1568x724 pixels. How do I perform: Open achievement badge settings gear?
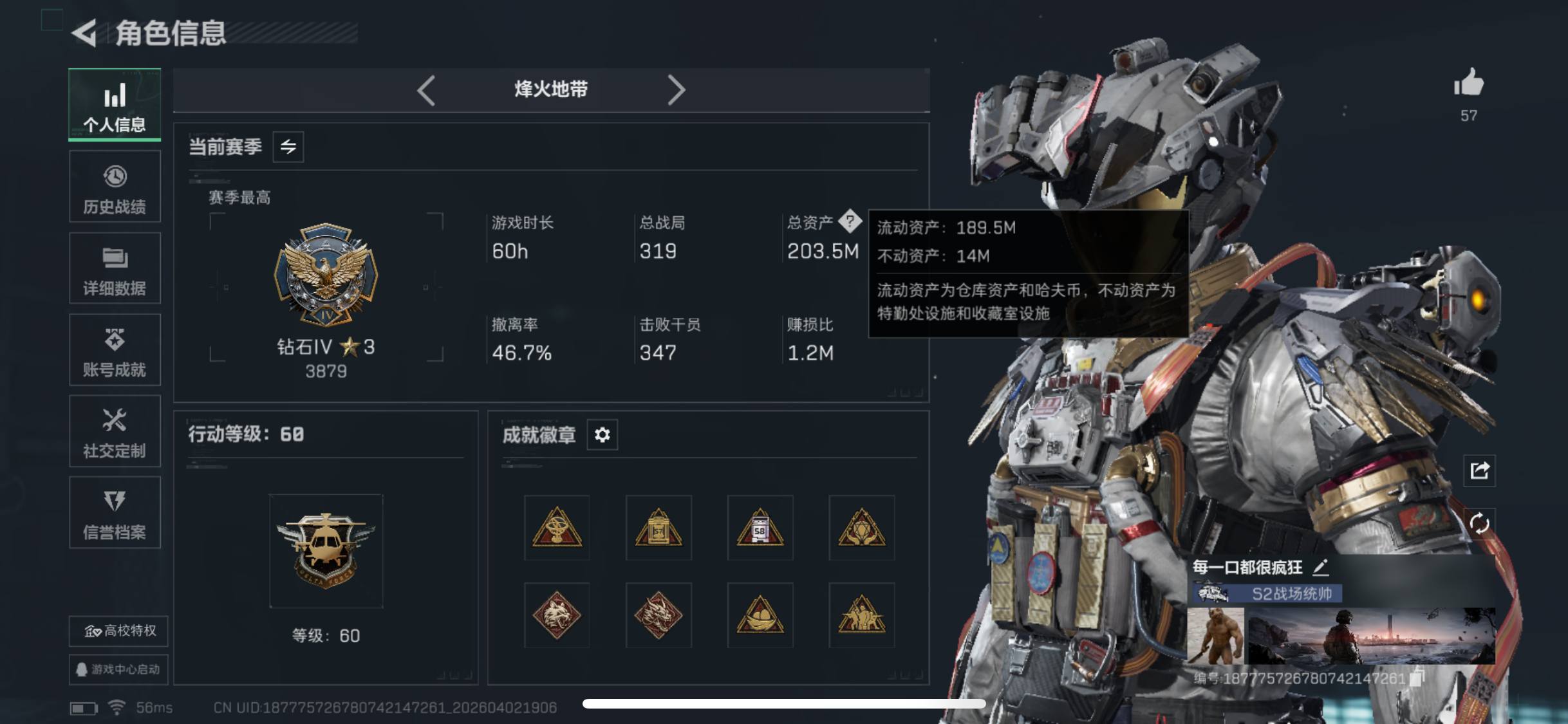602,435
